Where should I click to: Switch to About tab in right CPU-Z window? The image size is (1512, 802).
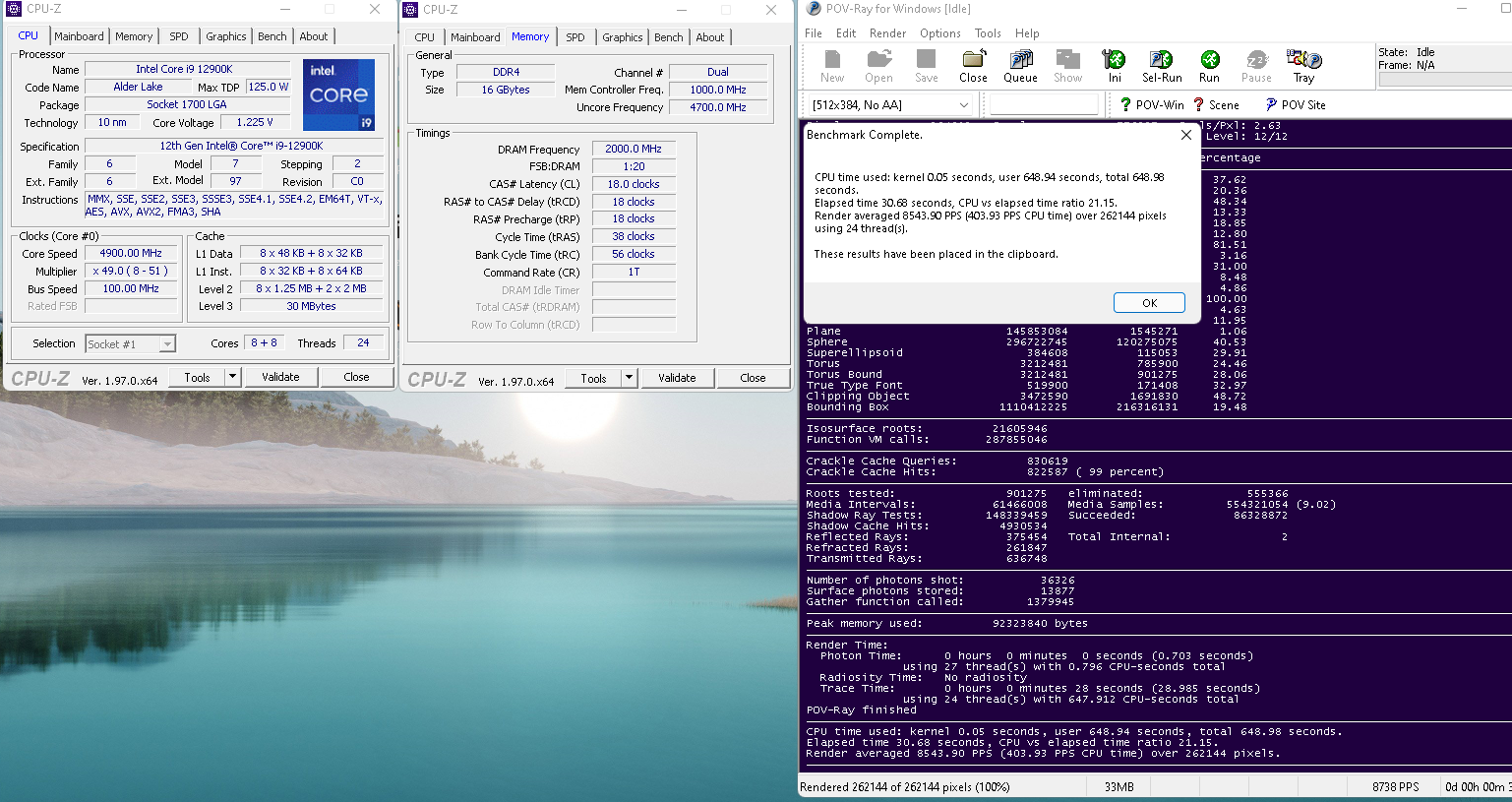click(710, 37)
